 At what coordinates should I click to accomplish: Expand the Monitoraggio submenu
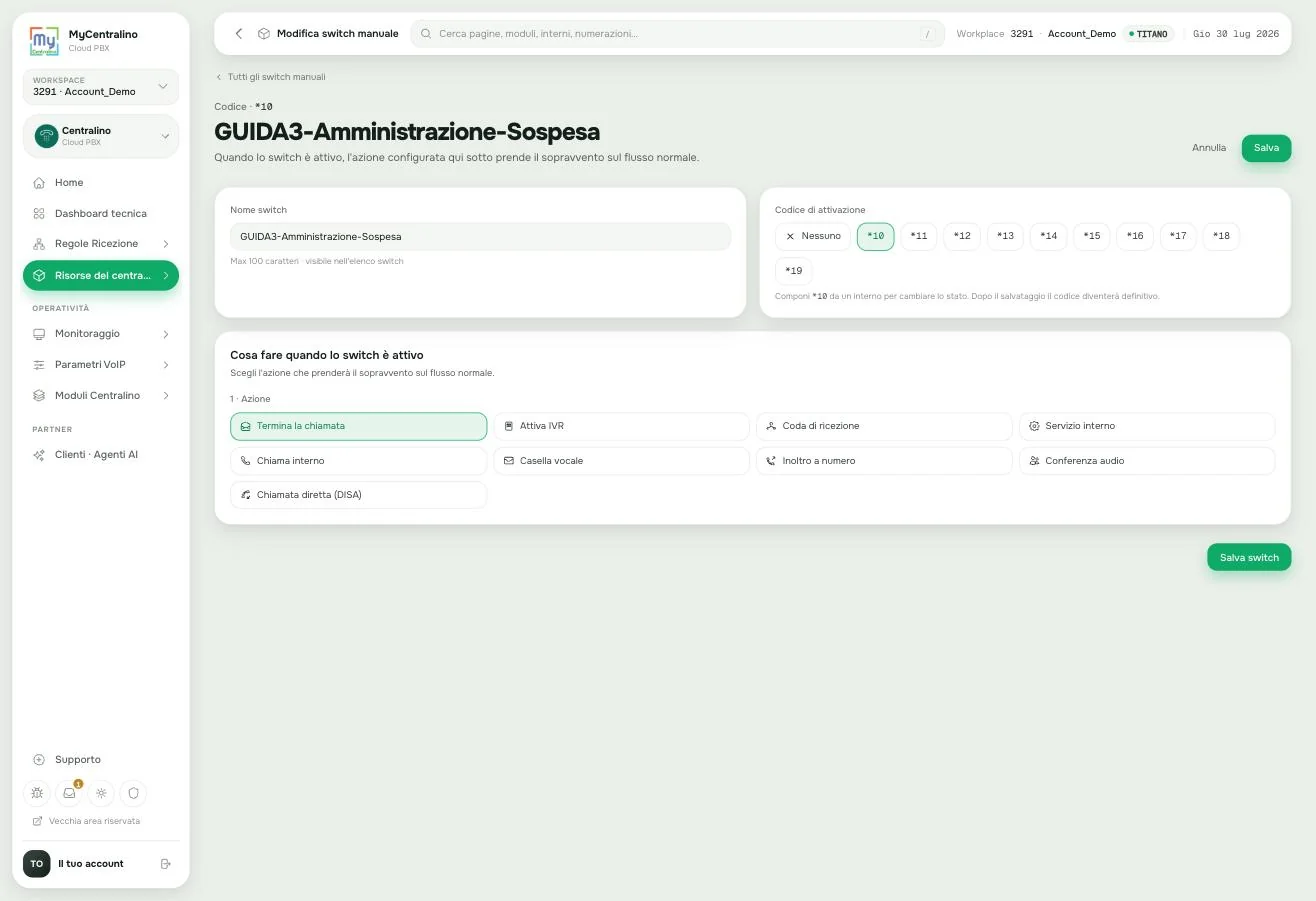click(x=101, y=334)
